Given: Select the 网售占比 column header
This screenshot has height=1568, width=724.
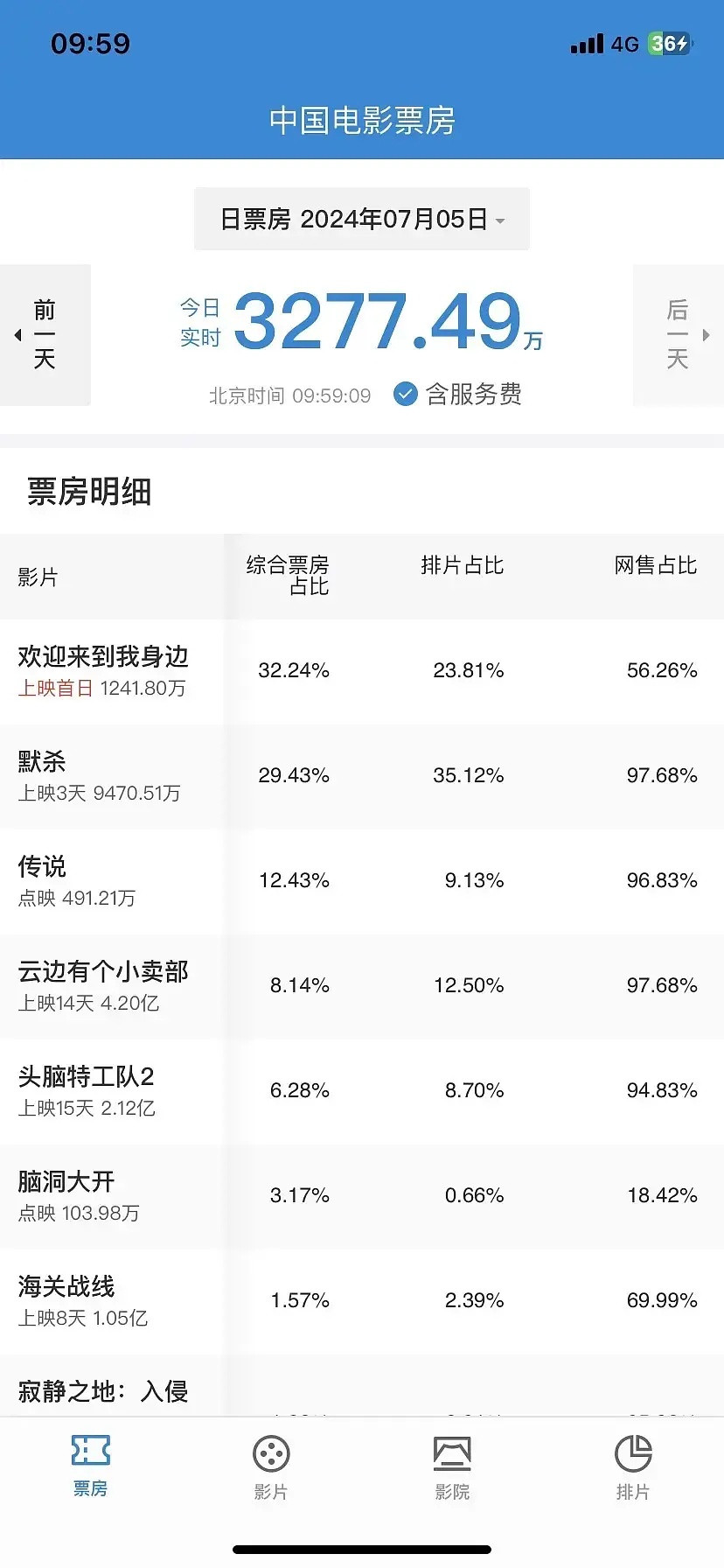Looking at the screenshot, I should (656, 565).
